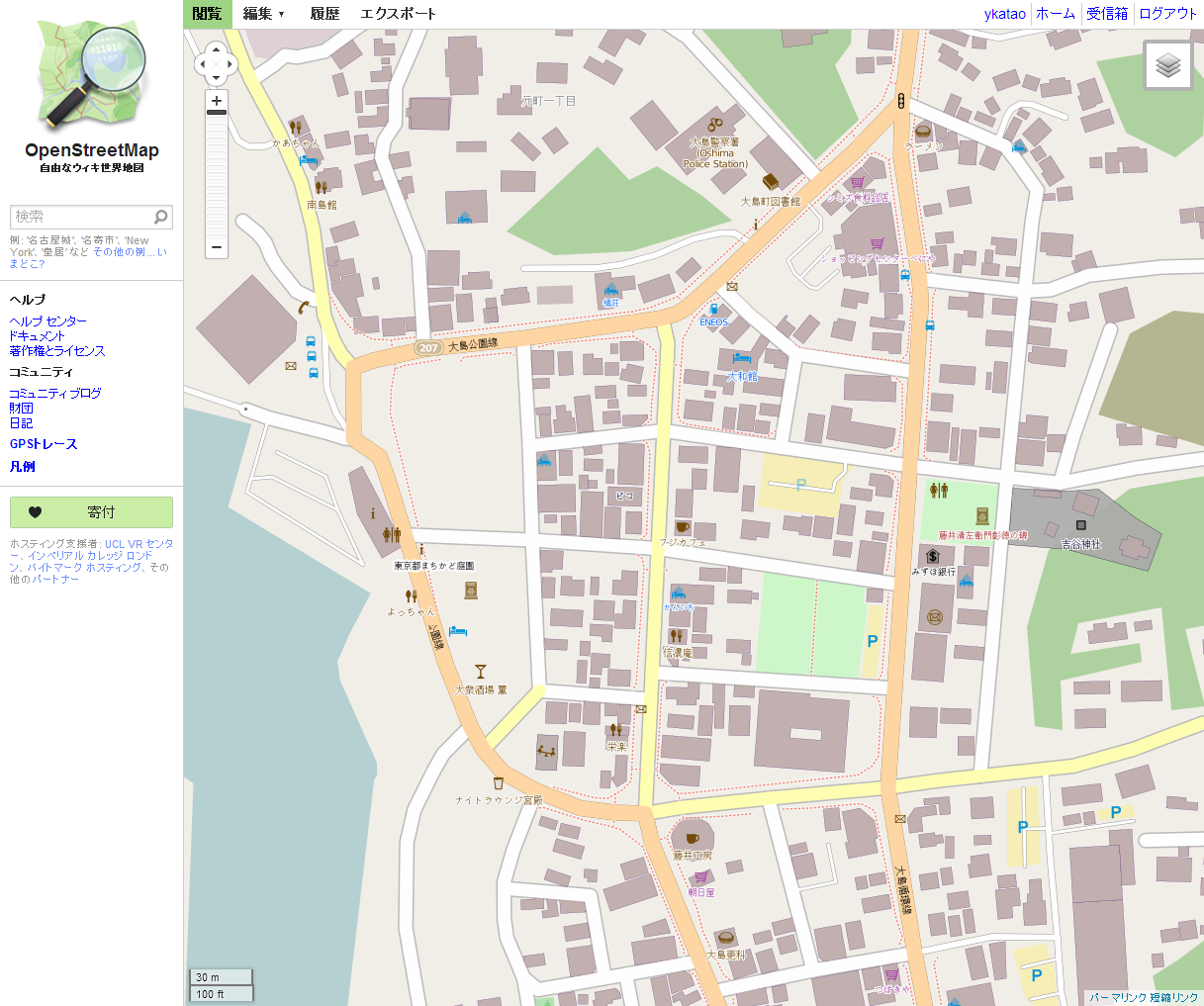Click the search magnifier icon
1204x1006 pixels.
click(161, 216)
